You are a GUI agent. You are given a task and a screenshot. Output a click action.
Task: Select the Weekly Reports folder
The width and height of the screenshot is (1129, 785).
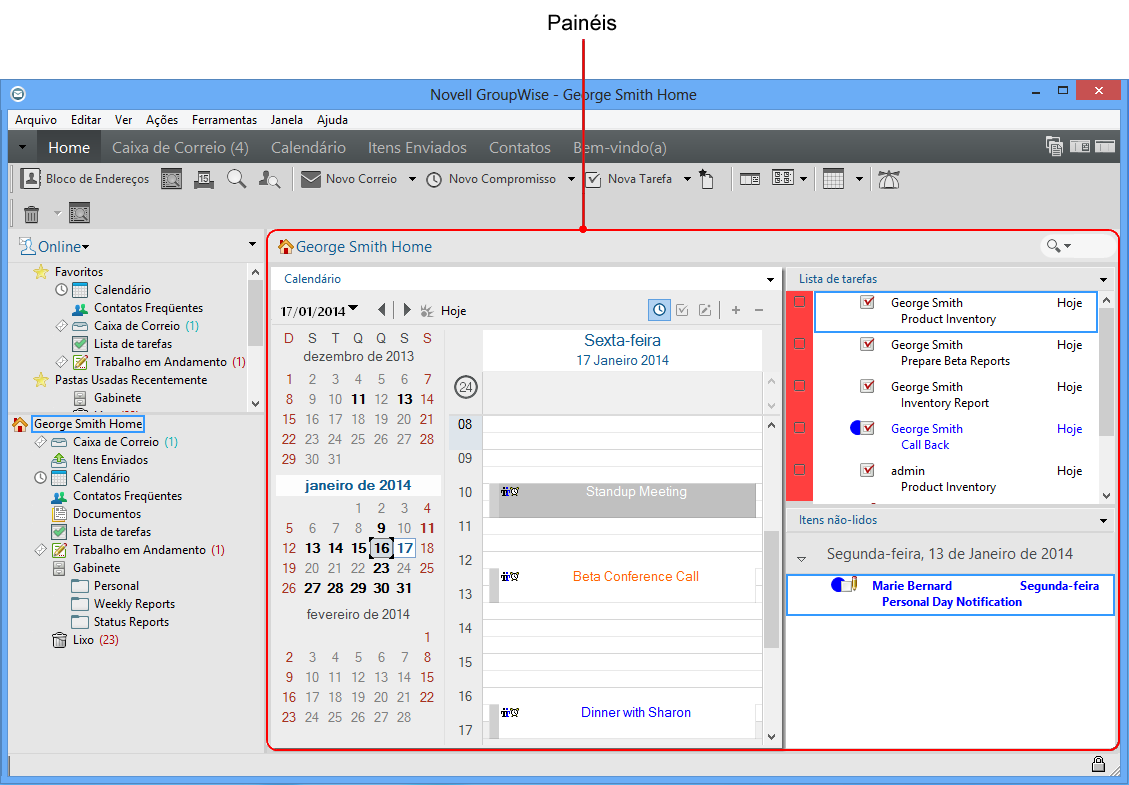134,604
